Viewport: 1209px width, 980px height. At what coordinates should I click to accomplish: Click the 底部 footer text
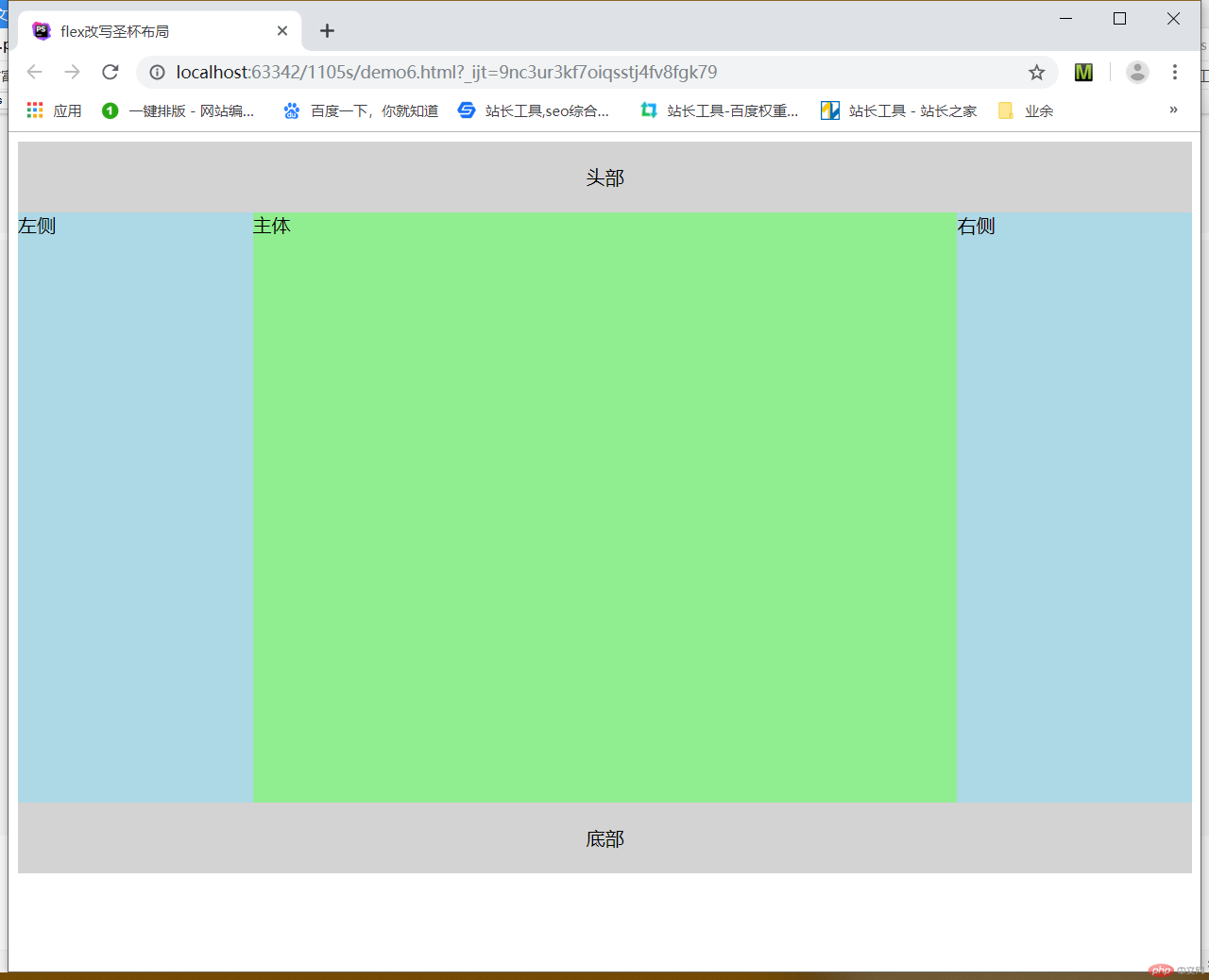point(604,839)
